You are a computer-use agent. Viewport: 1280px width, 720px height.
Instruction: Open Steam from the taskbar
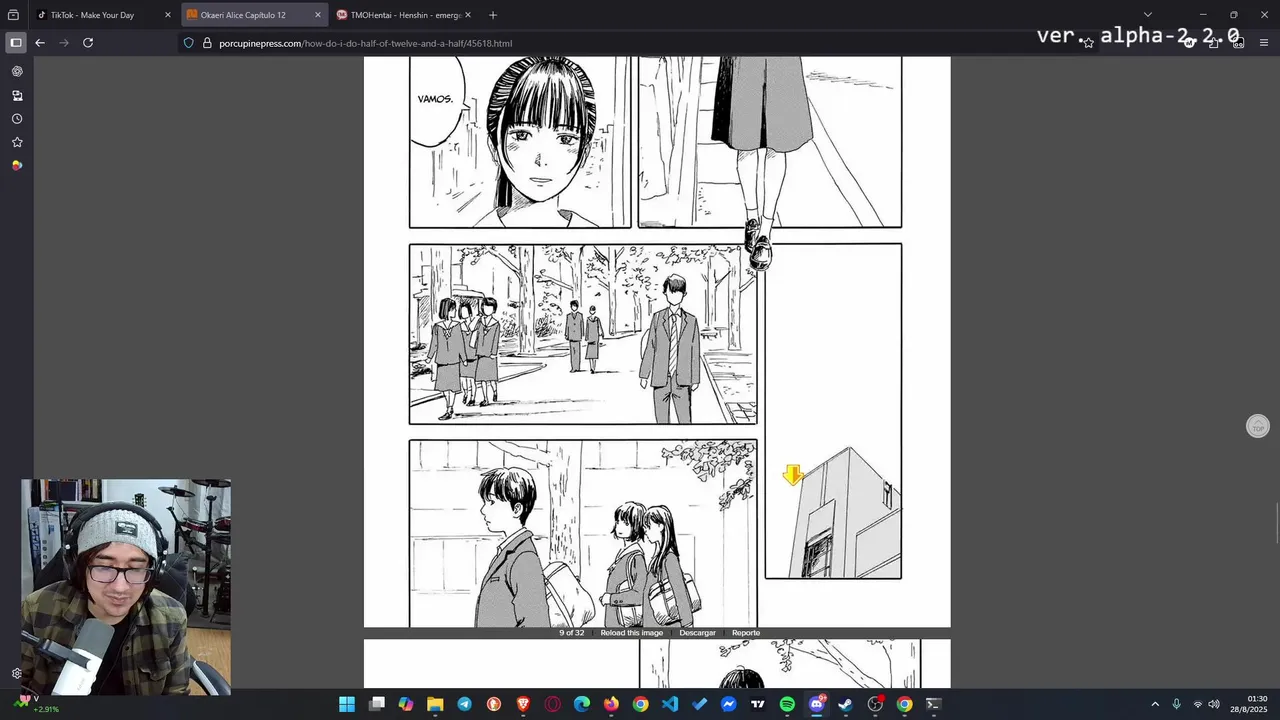pos(846,704)
